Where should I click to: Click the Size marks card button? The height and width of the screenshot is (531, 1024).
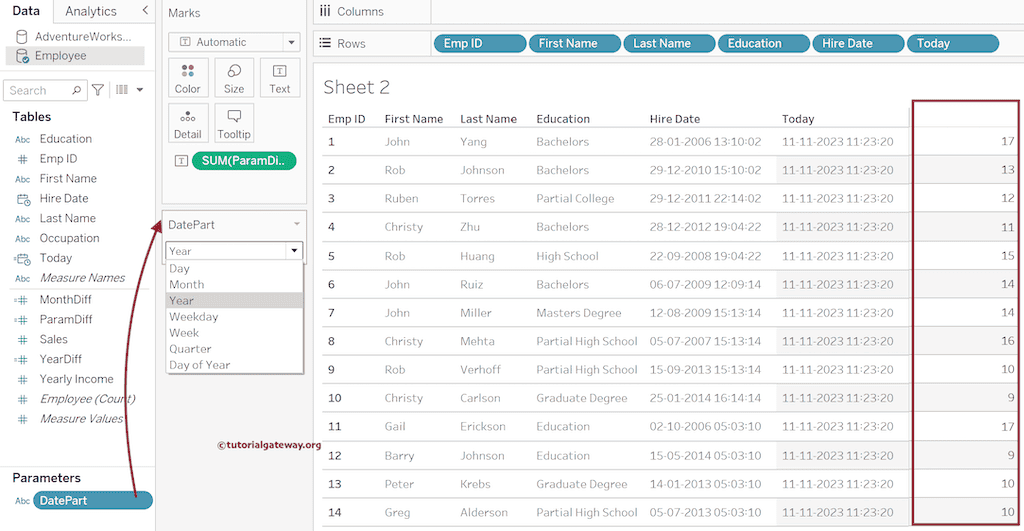234,77
